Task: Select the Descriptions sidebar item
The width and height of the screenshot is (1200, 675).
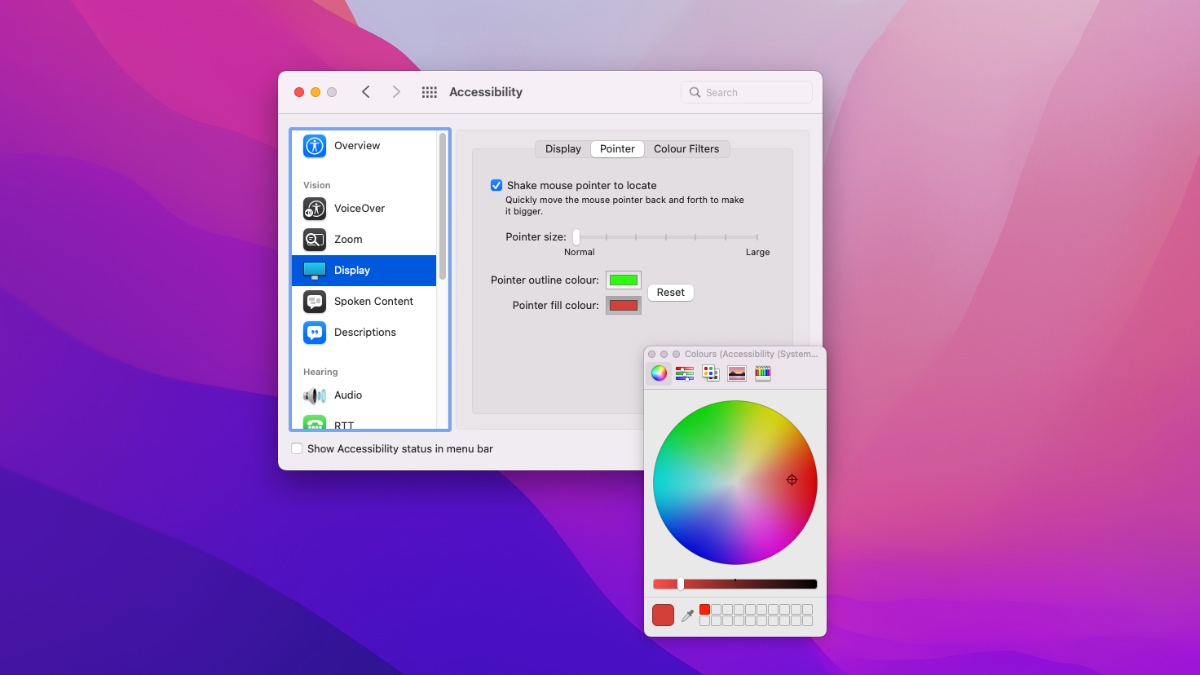Action: tap(363, 332)
